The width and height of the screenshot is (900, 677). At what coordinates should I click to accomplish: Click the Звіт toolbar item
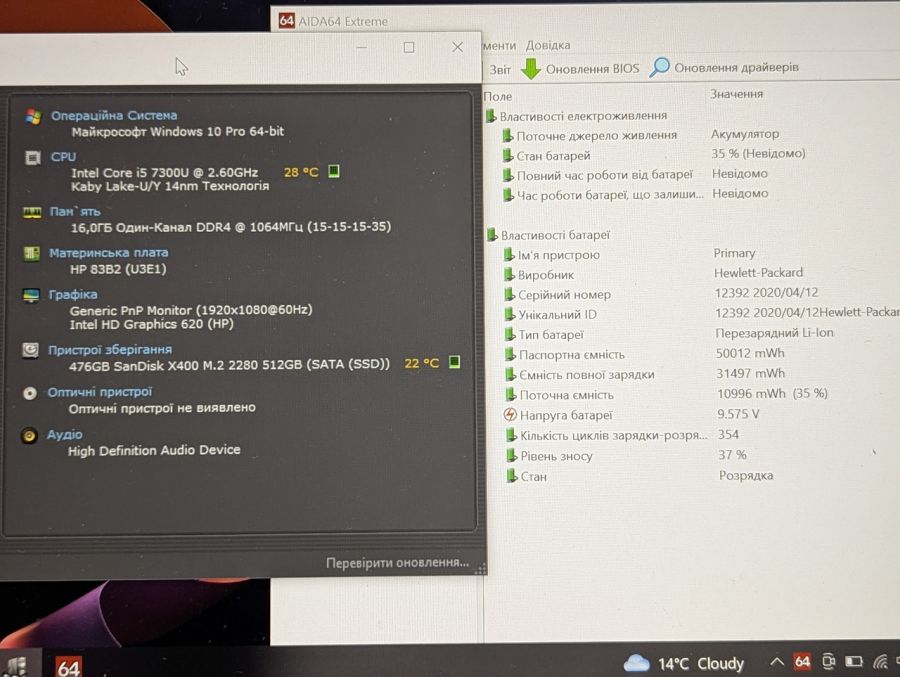pyautogui.click(x=500, y=69)
